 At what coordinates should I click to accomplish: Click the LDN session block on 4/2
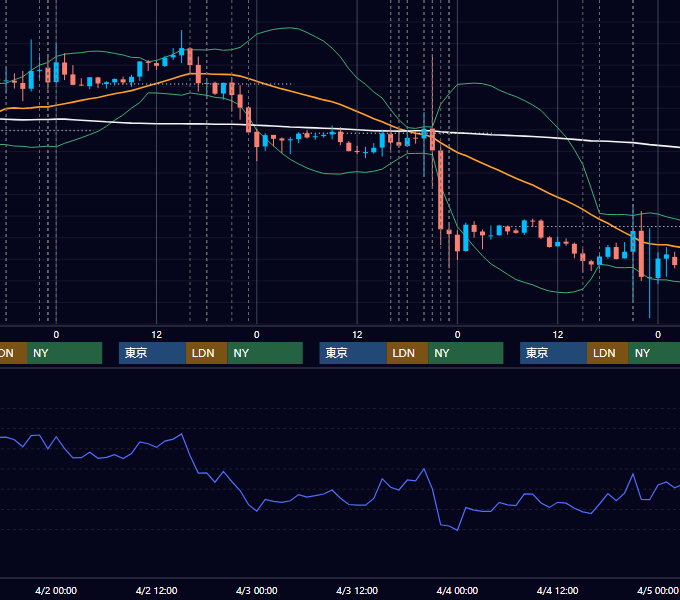206,353
